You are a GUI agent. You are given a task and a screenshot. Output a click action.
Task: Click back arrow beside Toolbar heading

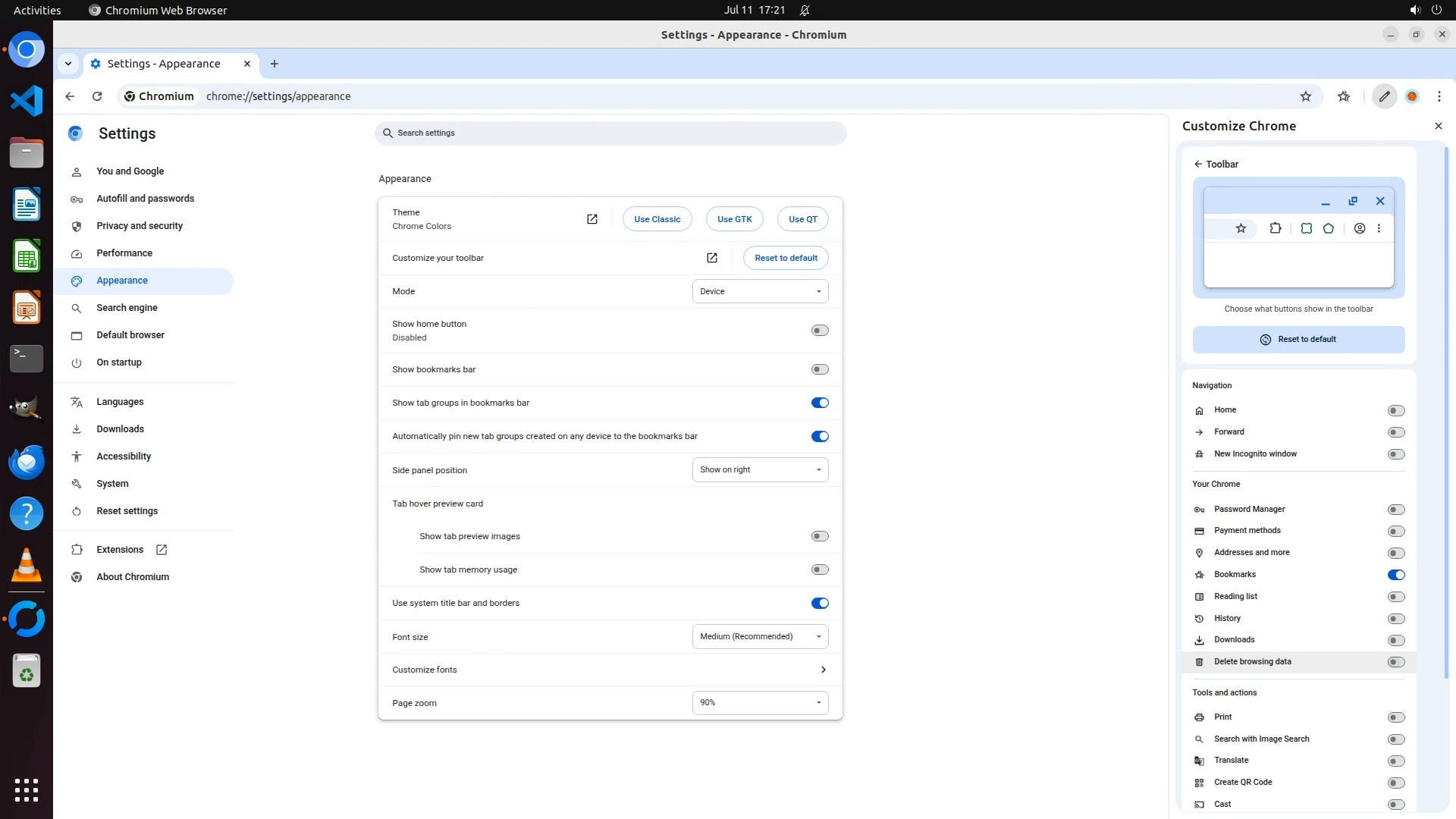pos(1198,164)
